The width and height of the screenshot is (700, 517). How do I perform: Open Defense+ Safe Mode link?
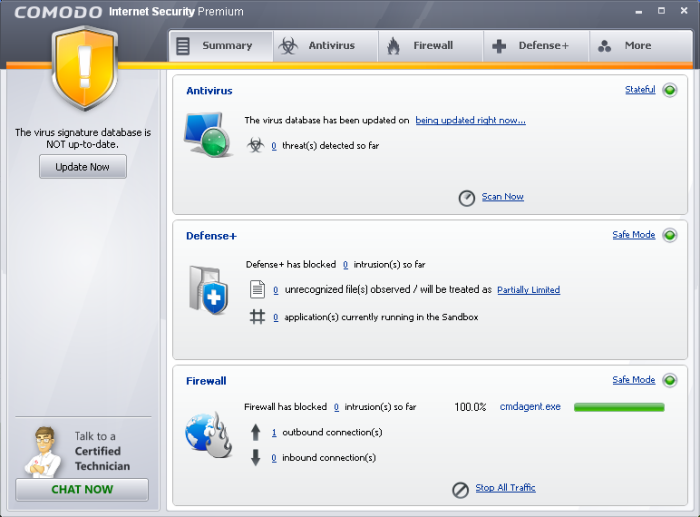633,234
